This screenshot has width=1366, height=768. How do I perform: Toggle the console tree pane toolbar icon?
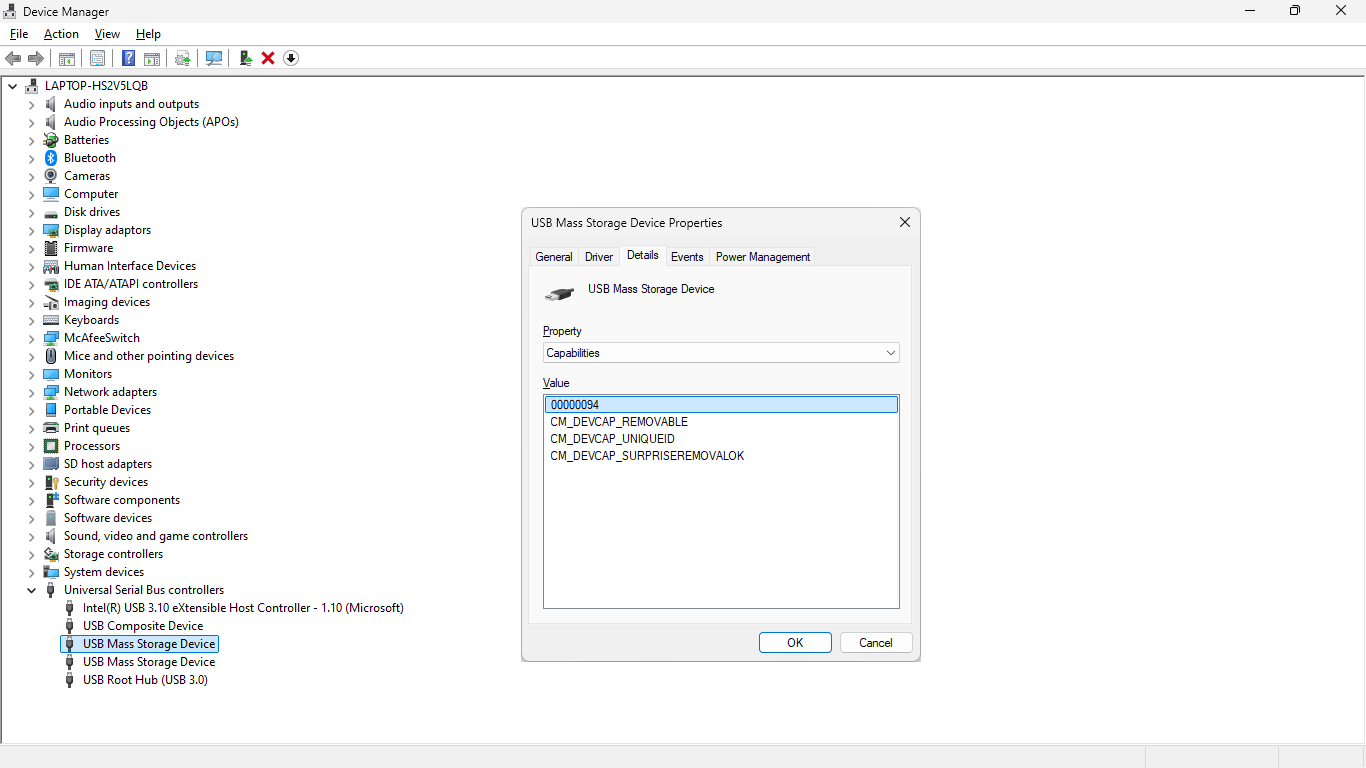[x=67, y=58]
